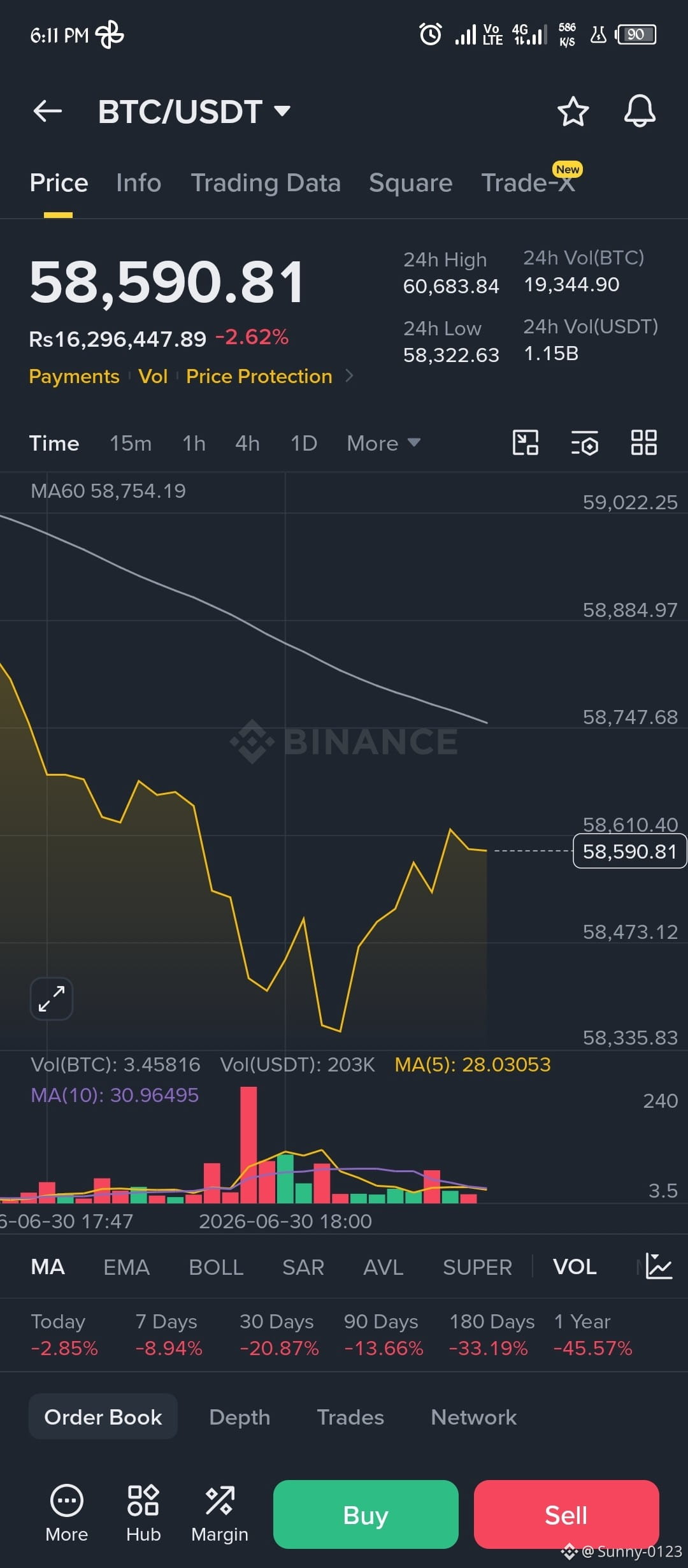The width and height of the screenshot is (688, 1568).
Task: Tap the Sell button
Action: [x=566, y=1514]
